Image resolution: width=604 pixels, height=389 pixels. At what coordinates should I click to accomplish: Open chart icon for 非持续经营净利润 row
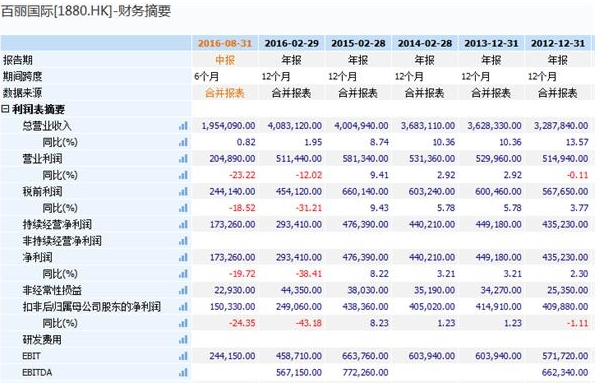[x=183, y=241]
